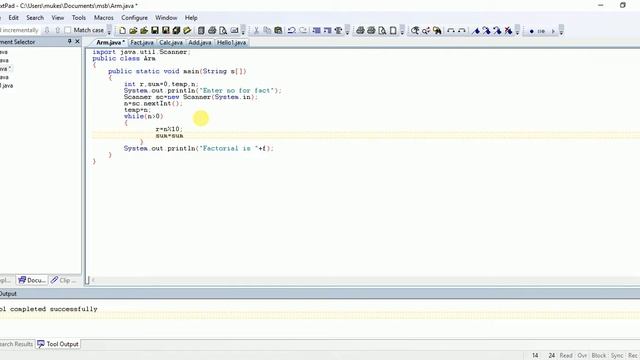Open the Tools menu
Screen dimensions: 640x360
tap(79, 18)
